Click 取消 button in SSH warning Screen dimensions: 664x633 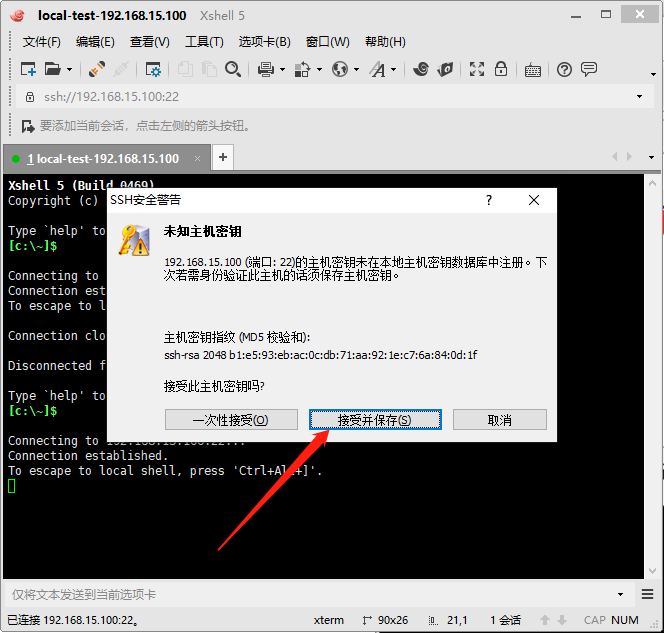[x=500, y=420]
